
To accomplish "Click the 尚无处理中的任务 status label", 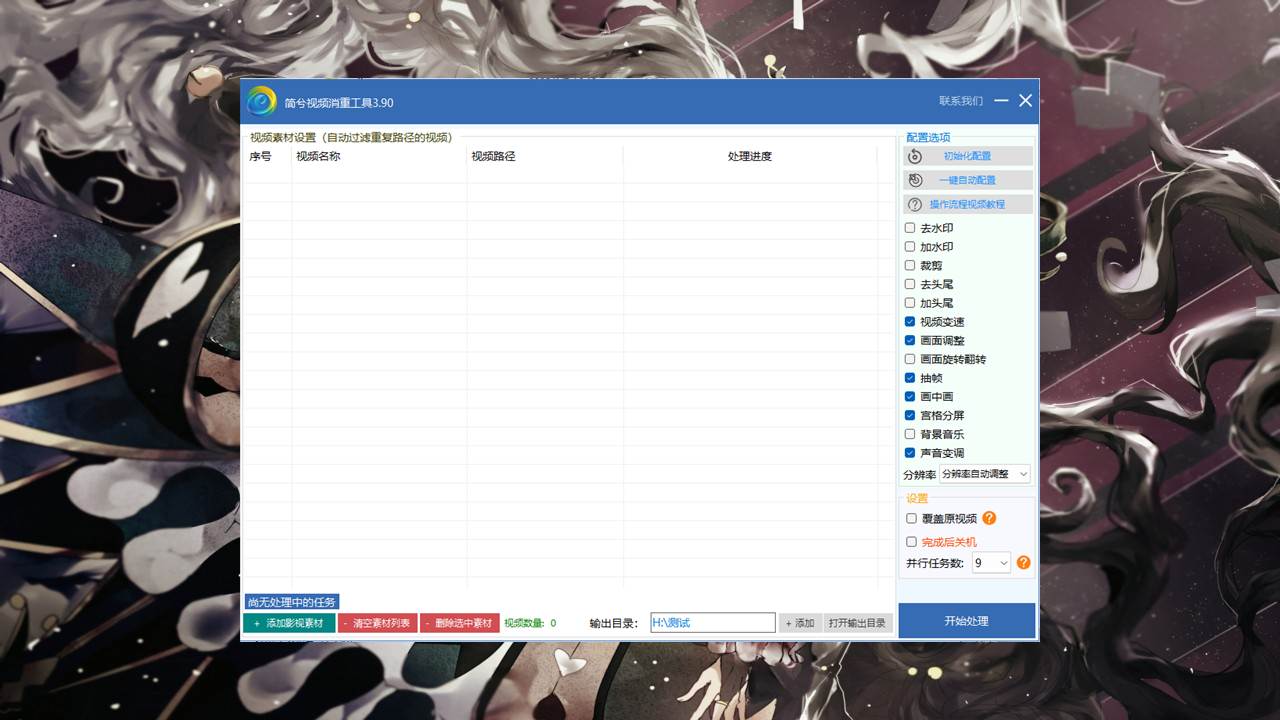I will coord(292,602).
